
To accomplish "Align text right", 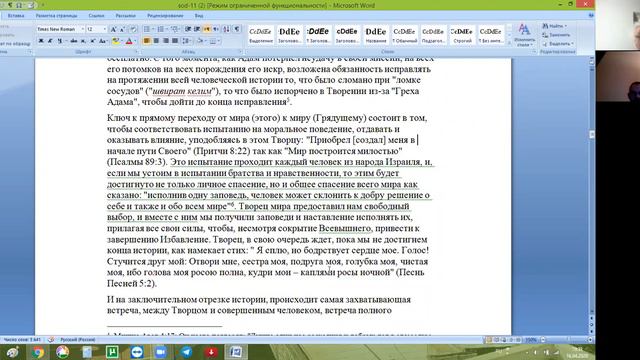I will [165, 41].
